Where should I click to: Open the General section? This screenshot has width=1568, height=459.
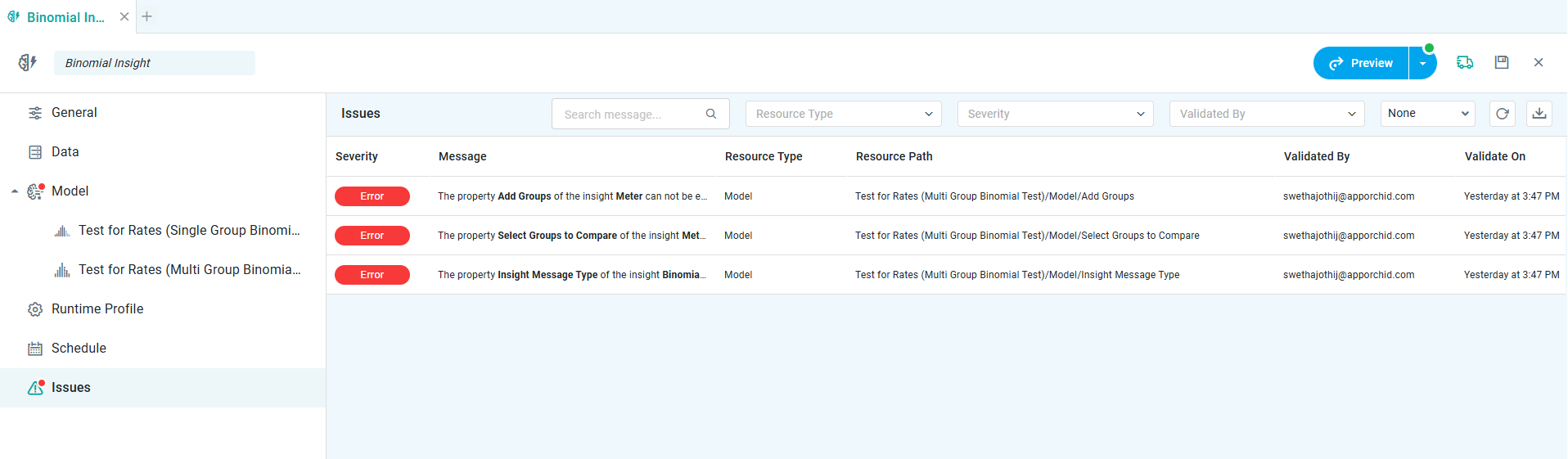(x=74, y=113)
